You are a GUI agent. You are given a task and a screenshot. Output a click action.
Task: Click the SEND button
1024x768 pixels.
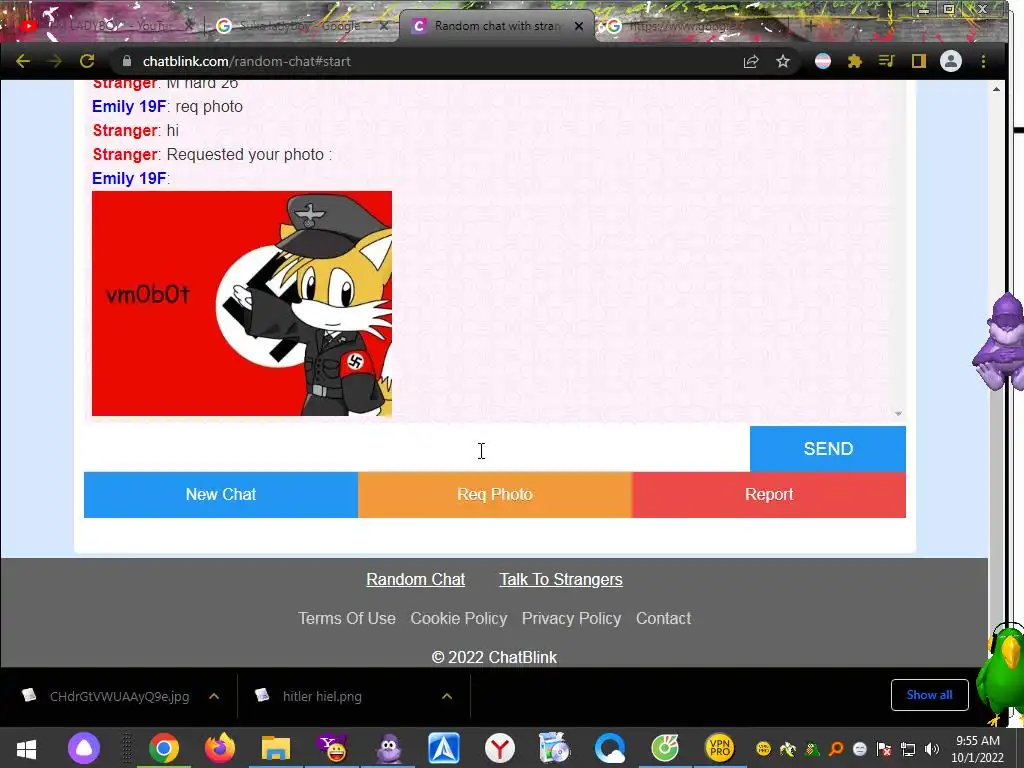tap(828, 449)
